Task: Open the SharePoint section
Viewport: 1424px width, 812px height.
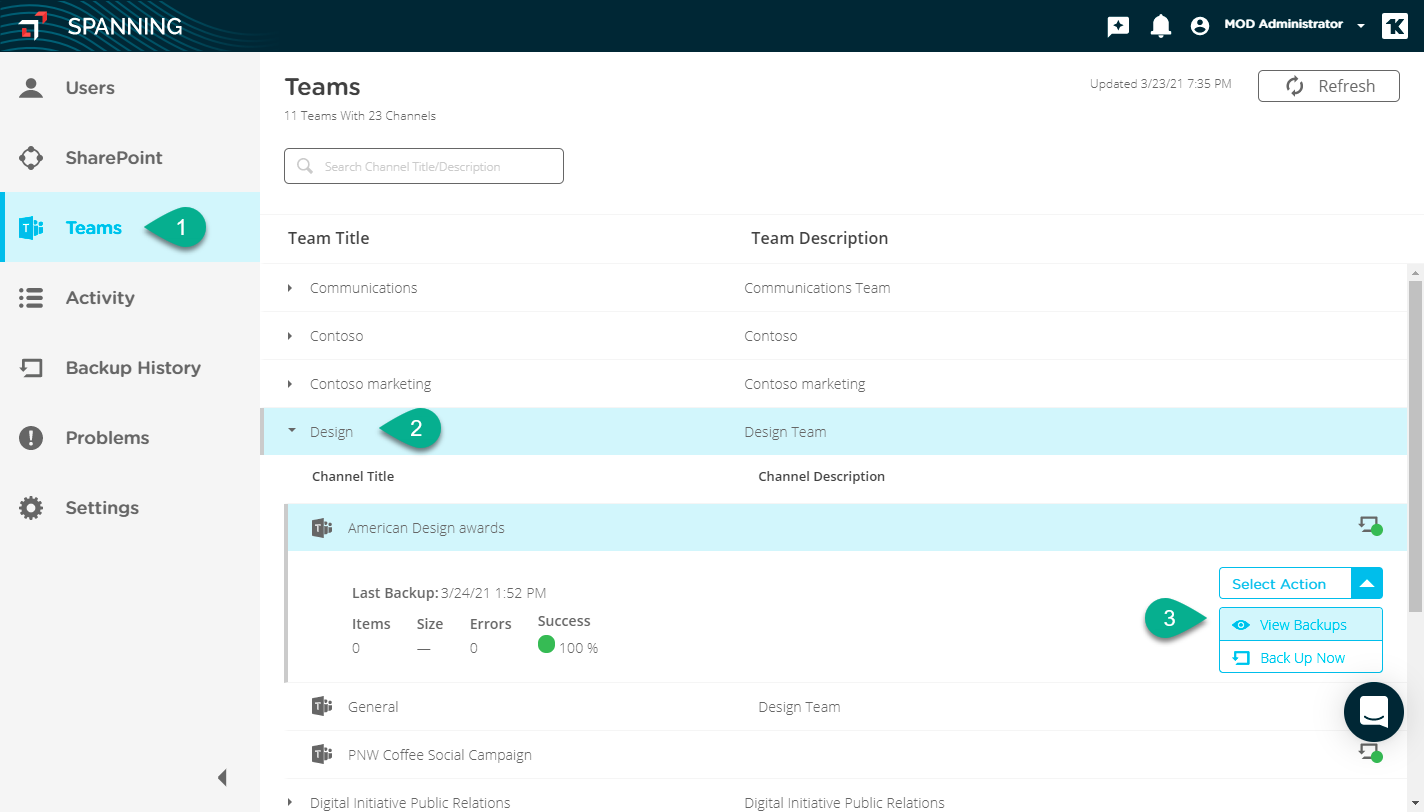Action: [x=130, y=157]
